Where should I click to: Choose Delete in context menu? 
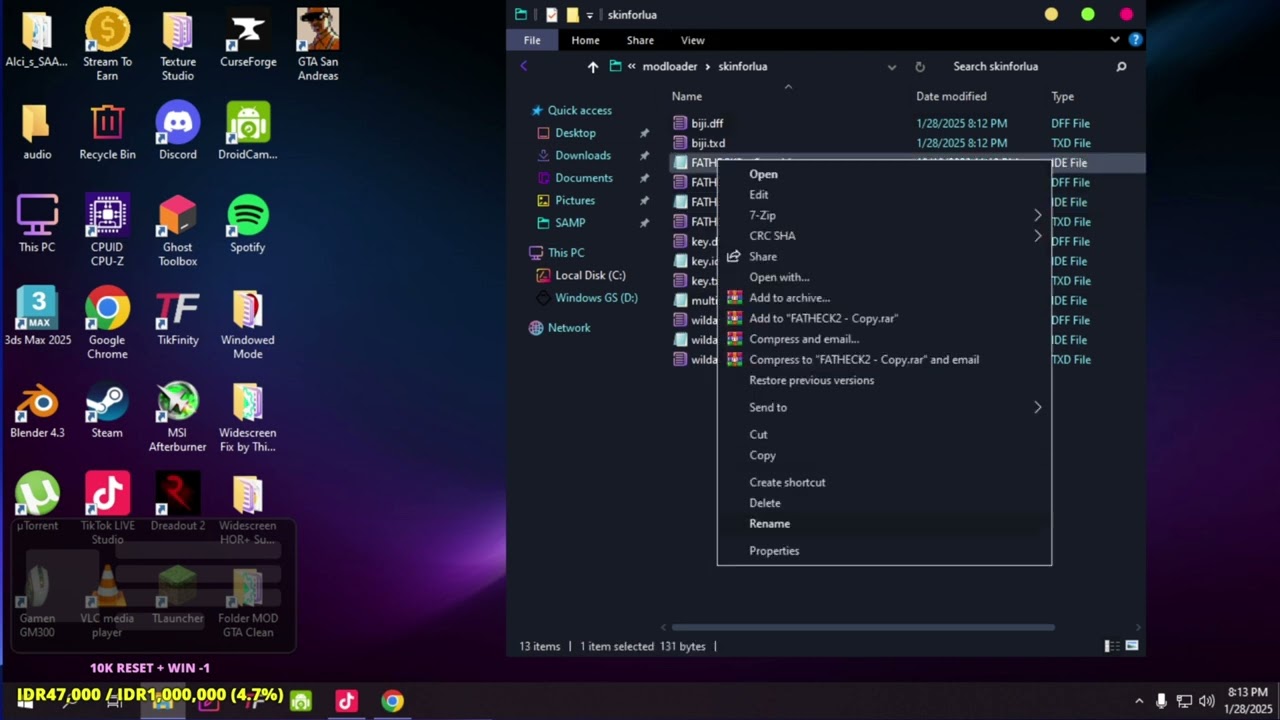pos(884,503)
